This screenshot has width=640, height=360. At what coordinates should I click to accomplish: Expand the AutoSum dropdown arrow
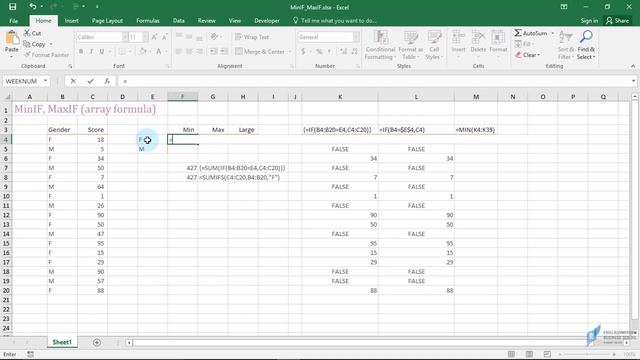coord(553,33)
